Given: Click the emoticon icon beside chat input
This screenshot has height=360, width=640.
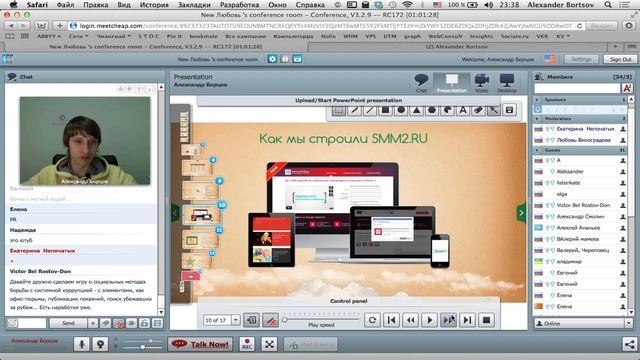Looking at the screenshot, I should [x=13, y=323].
